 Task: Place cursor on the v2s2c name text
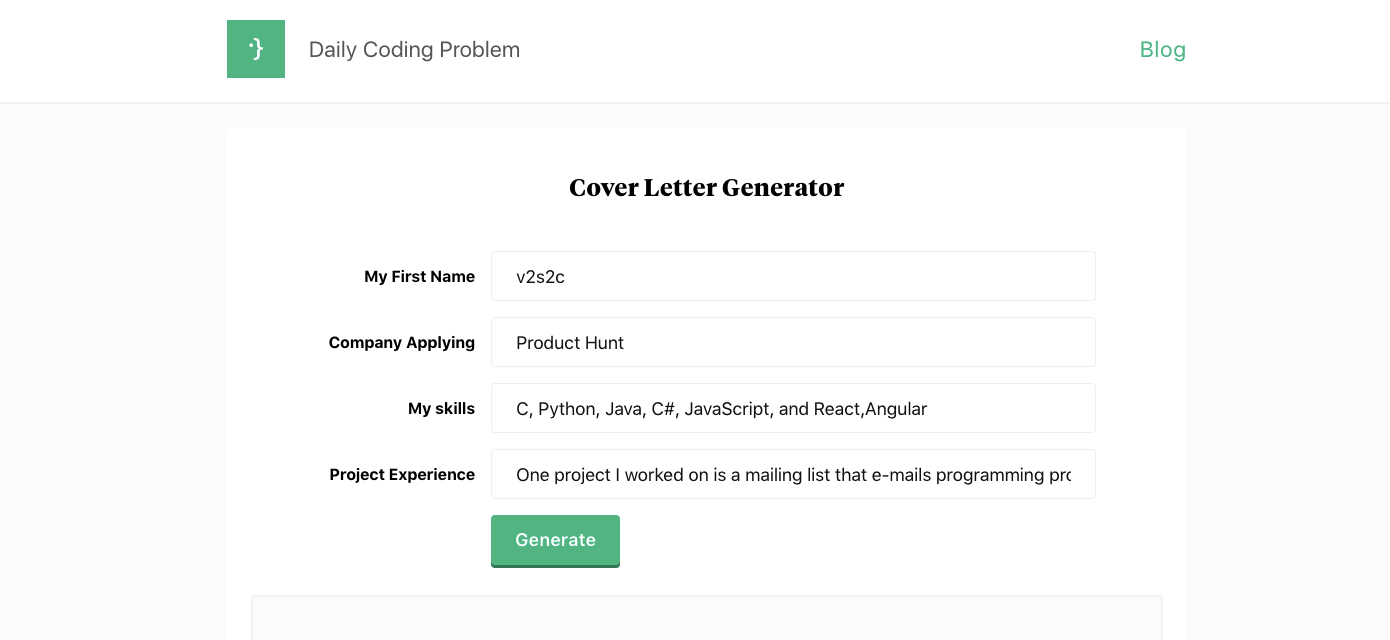coord(540,277)
